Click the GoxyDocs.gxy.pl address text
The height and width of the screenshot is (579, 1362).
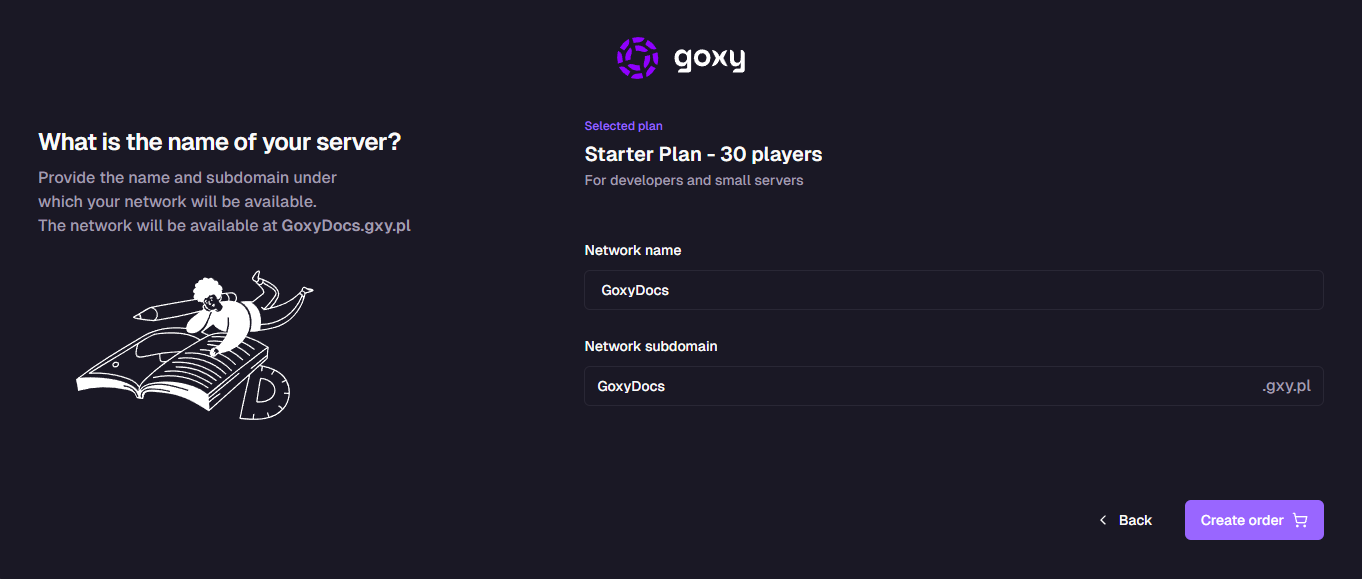point(346,225)
